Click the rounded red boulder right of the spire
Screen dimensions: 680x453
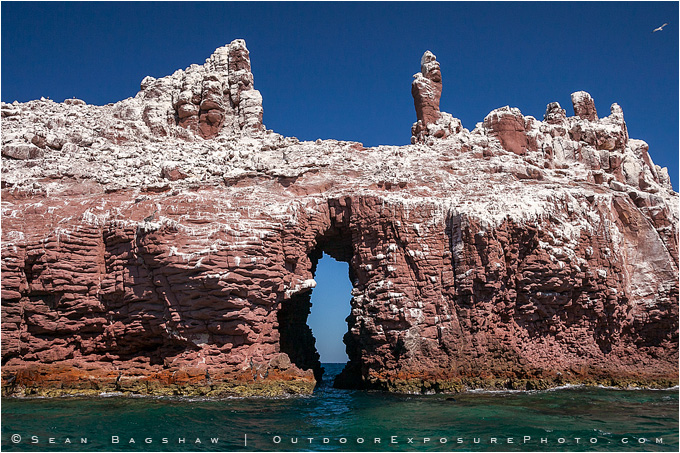point(507,130)
